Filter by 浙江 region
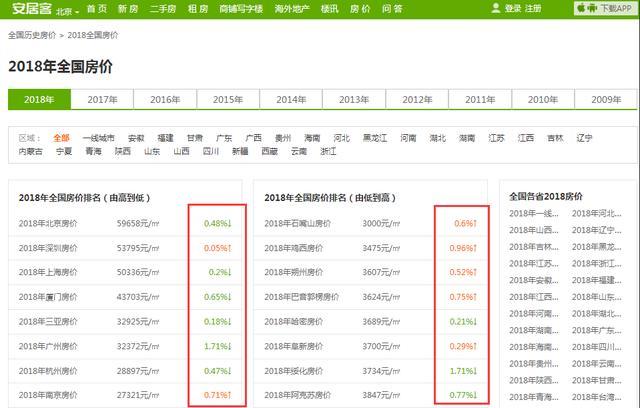Image resolution: width=640 pixels, height=408 pixels. coord(328,151)
